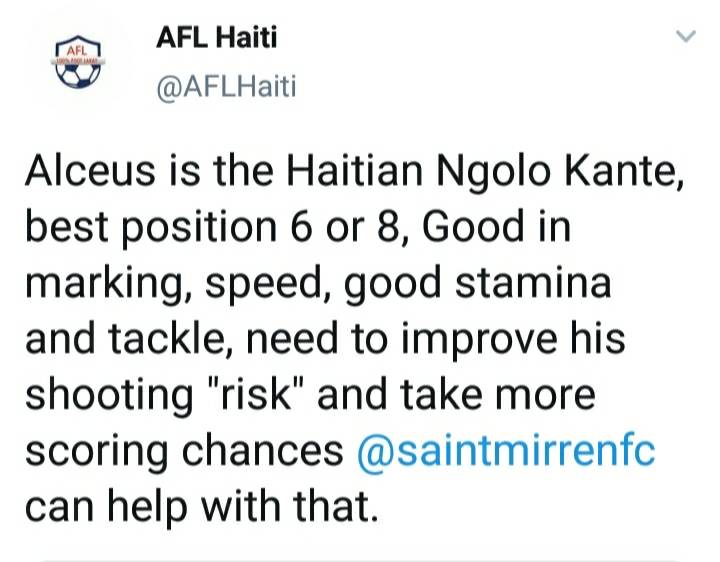Click the word Haitian in the tweet

354,170
